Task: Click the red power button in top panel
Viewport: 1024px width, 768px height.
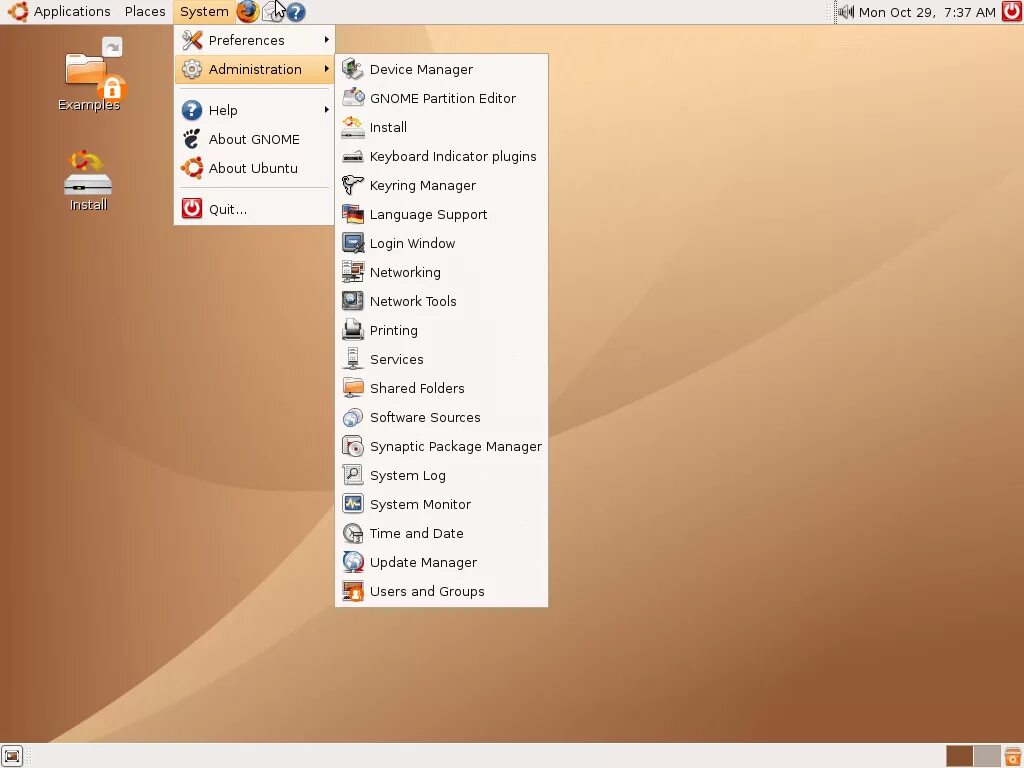Action: 1012,12
